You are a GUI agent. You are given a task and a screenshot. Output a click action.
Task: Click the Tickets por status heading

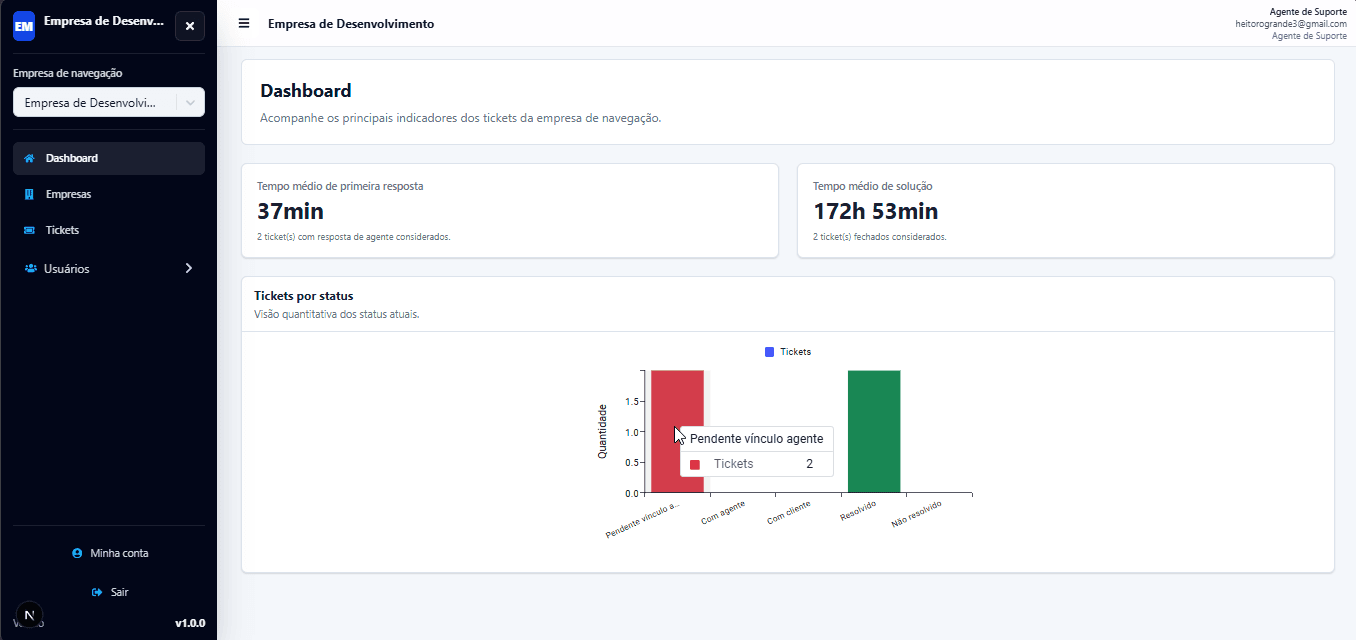click(x=304, y=296)
